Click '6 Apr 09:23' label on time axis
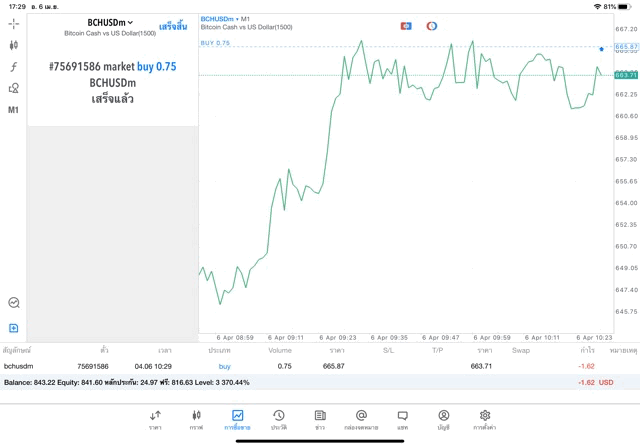The image size is (640, 447). click(338, 338)
